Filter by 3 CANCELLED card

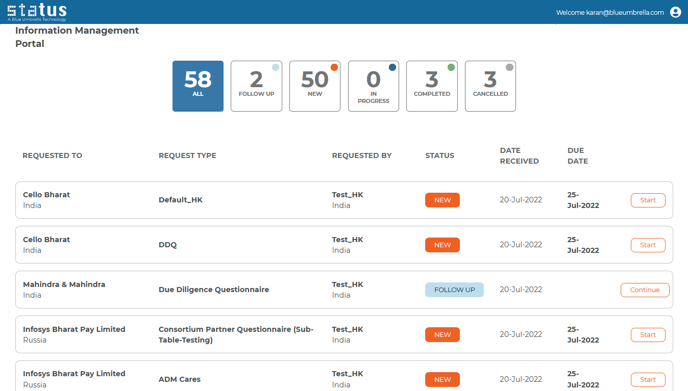pyautogui.click(x=490, y=86)
